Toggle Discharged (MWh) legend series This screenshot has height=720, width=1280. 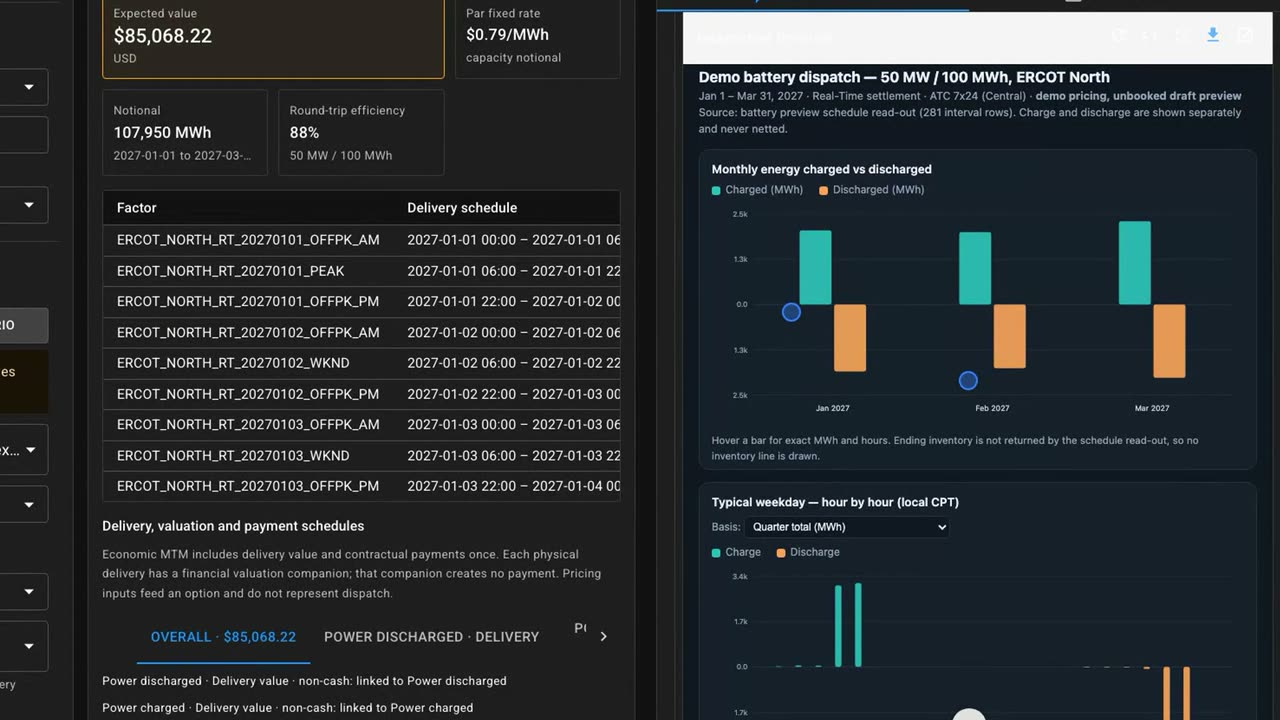(871, 190)
